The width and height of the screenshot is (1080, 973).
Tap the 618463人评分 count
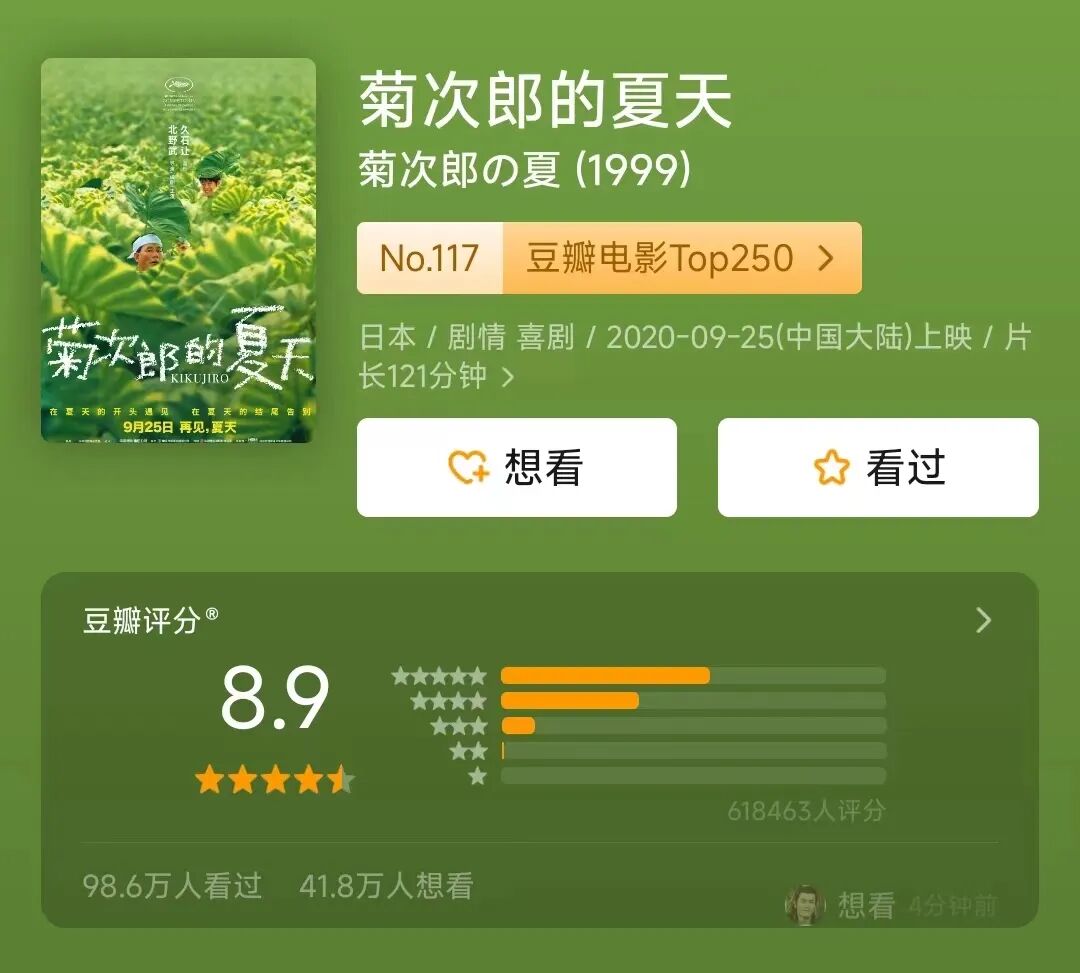click(806, 810)
